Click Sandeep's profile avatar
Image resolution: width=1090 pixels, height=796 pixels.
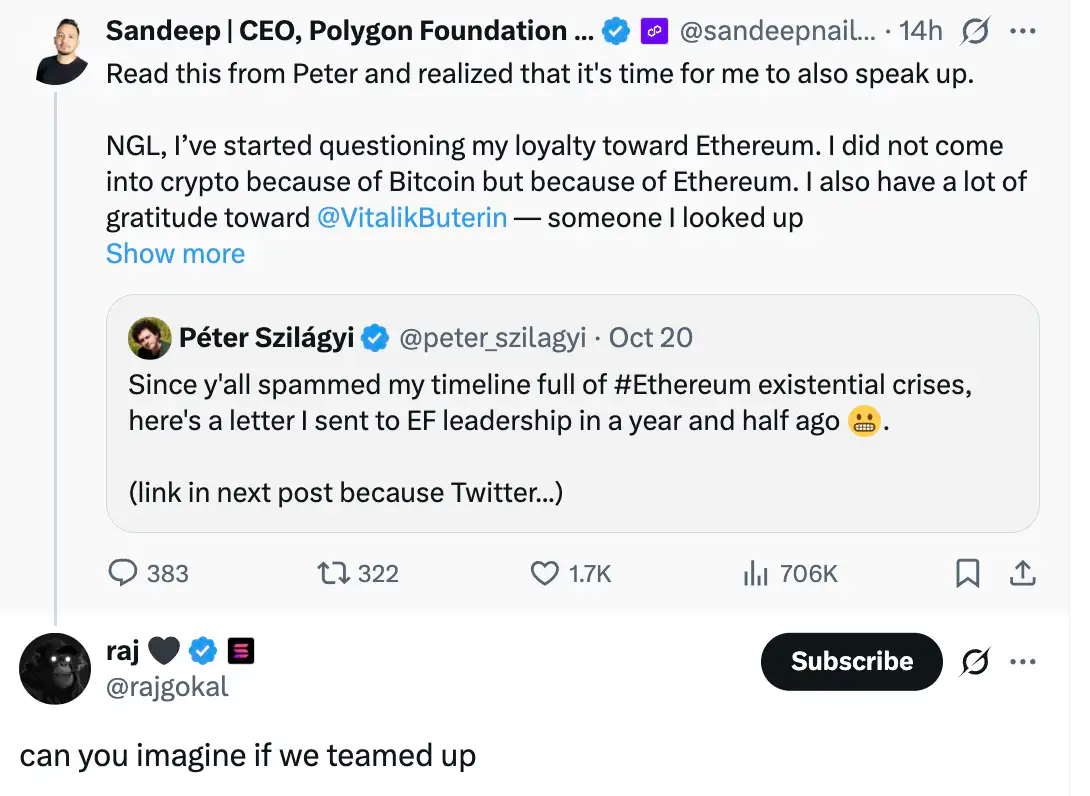point(61,50)
